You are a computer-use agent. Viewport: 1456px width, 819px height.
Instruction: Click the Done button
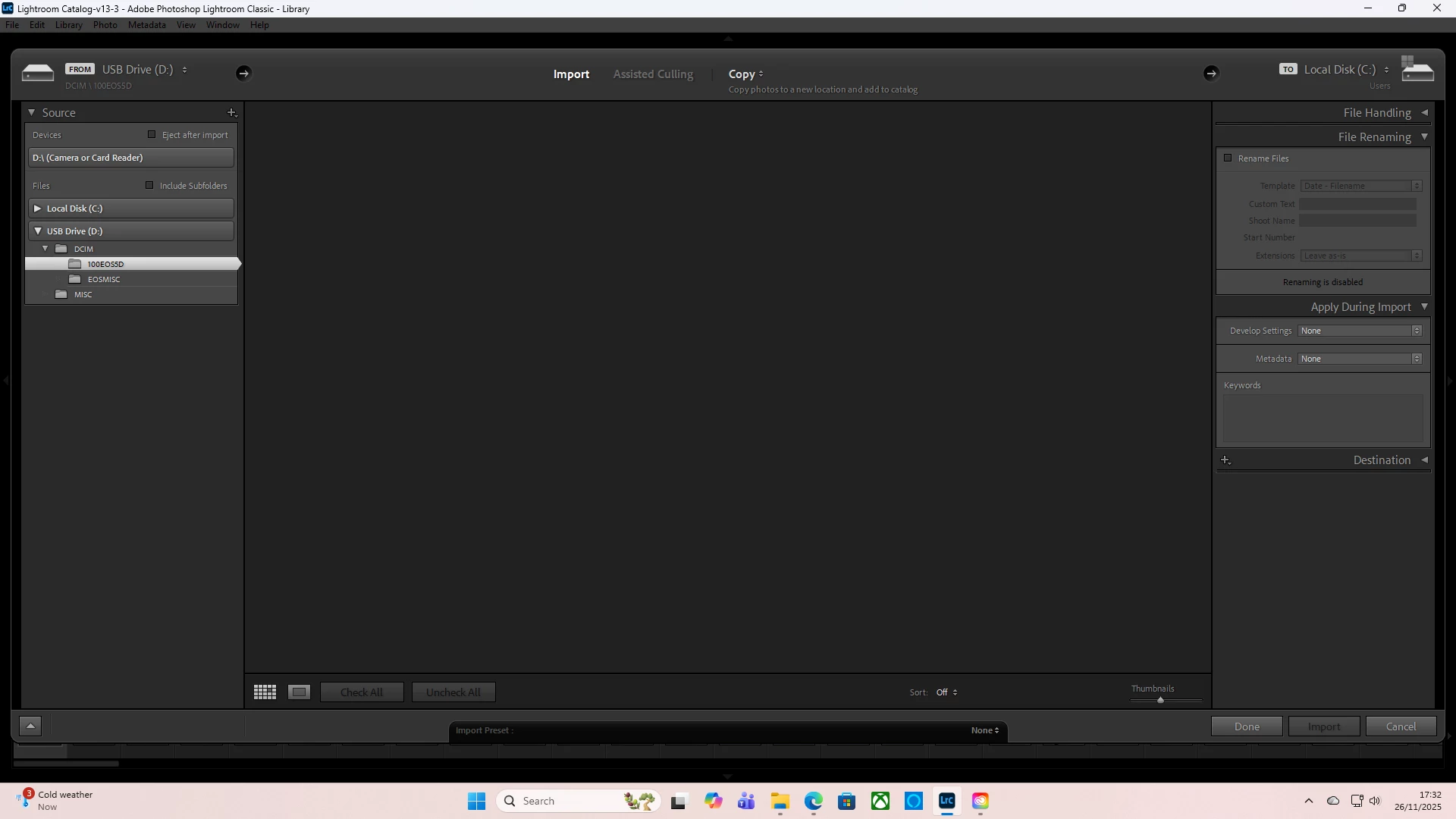(1247, 726)
